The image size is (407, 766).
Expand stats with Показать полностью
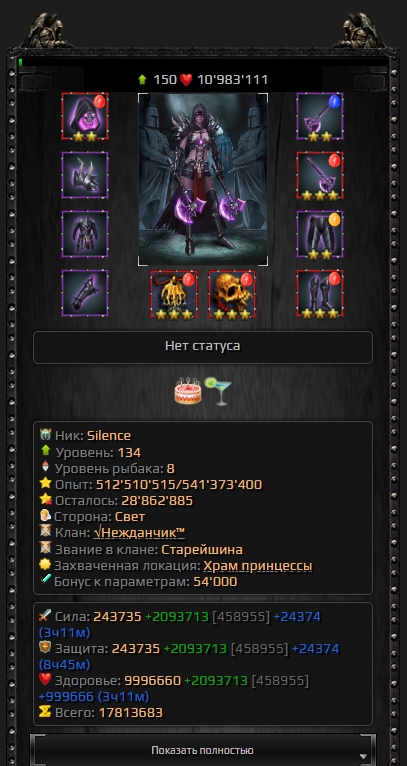point(202,750)
